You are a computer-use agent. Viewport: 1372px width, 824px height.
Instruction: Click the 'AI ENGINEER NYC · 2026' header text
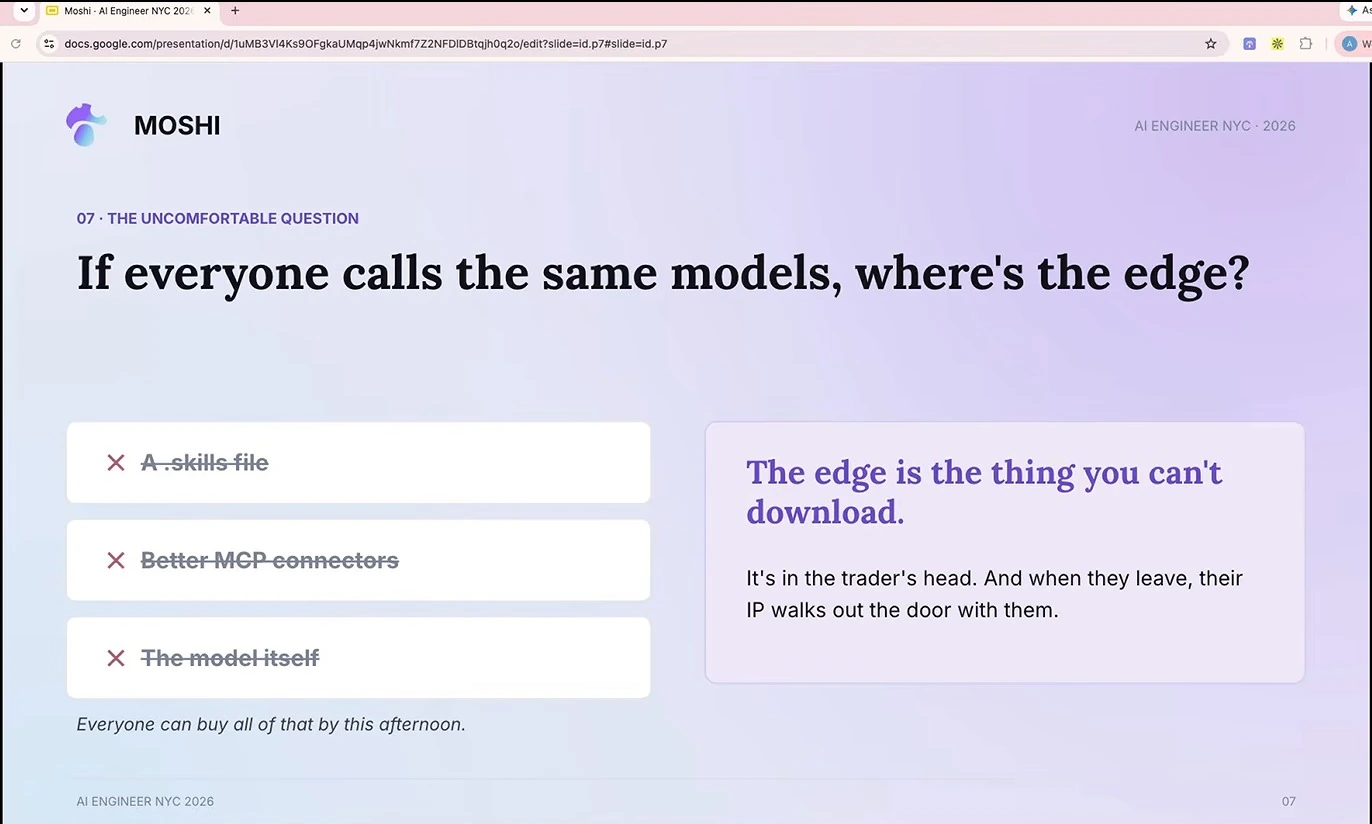[1215, 126]
